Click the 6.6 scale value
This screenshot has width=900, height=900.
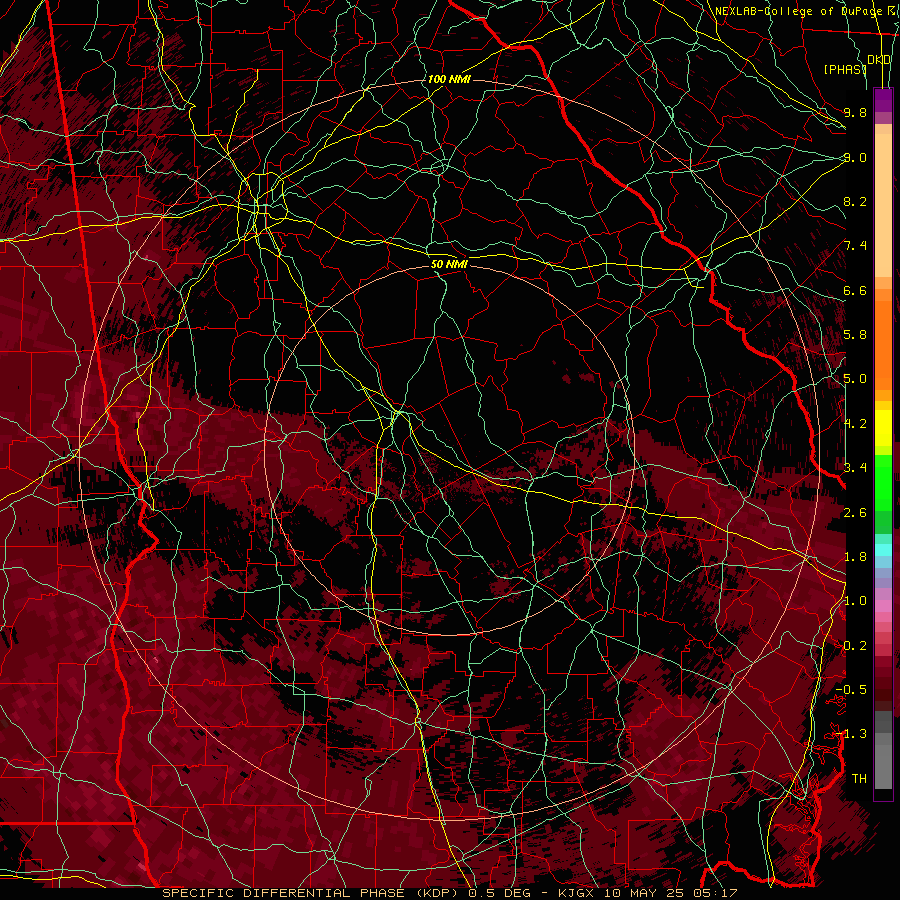[855, 290]
